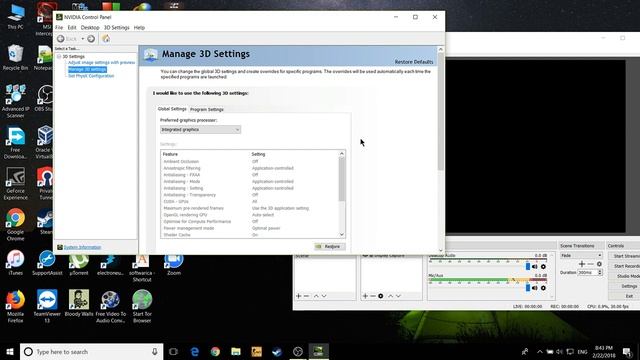Image resolution: width=640 pixels, height=360 pixels.
Task: Click the OpenGL rendering GPU row
Action: coord(250,215)
